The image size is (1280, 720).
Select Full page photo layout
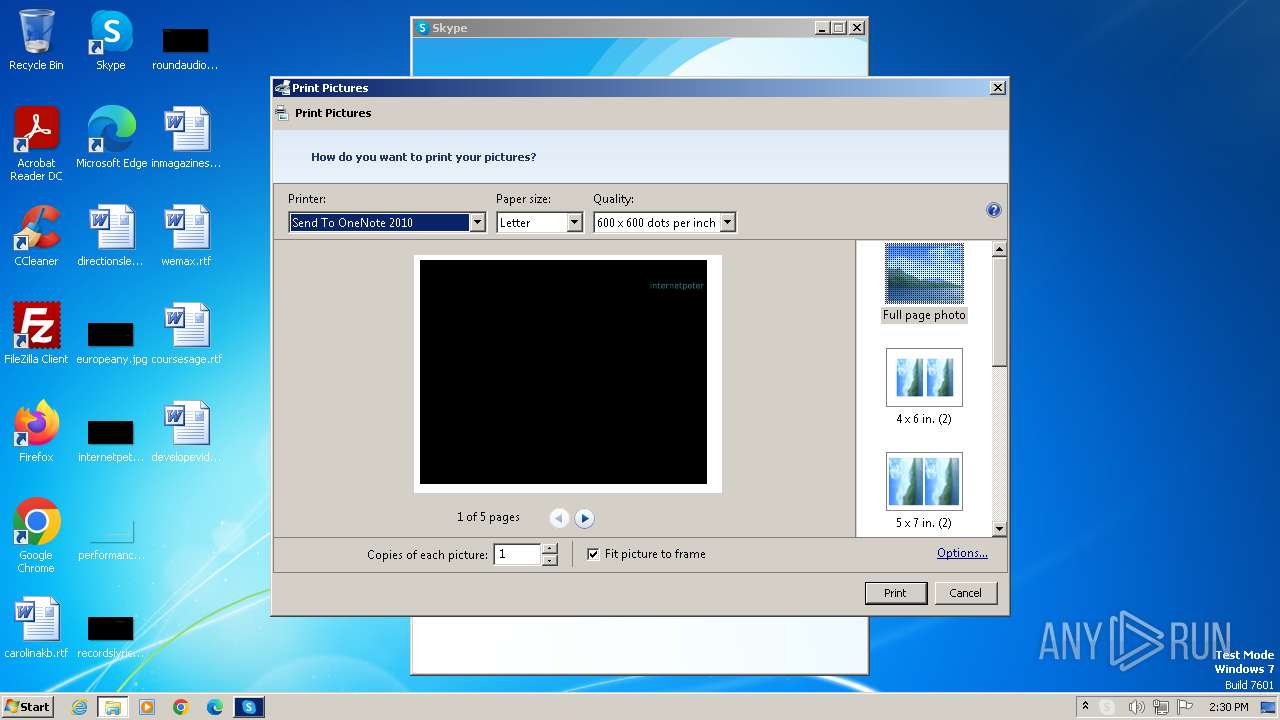[924, 282]
